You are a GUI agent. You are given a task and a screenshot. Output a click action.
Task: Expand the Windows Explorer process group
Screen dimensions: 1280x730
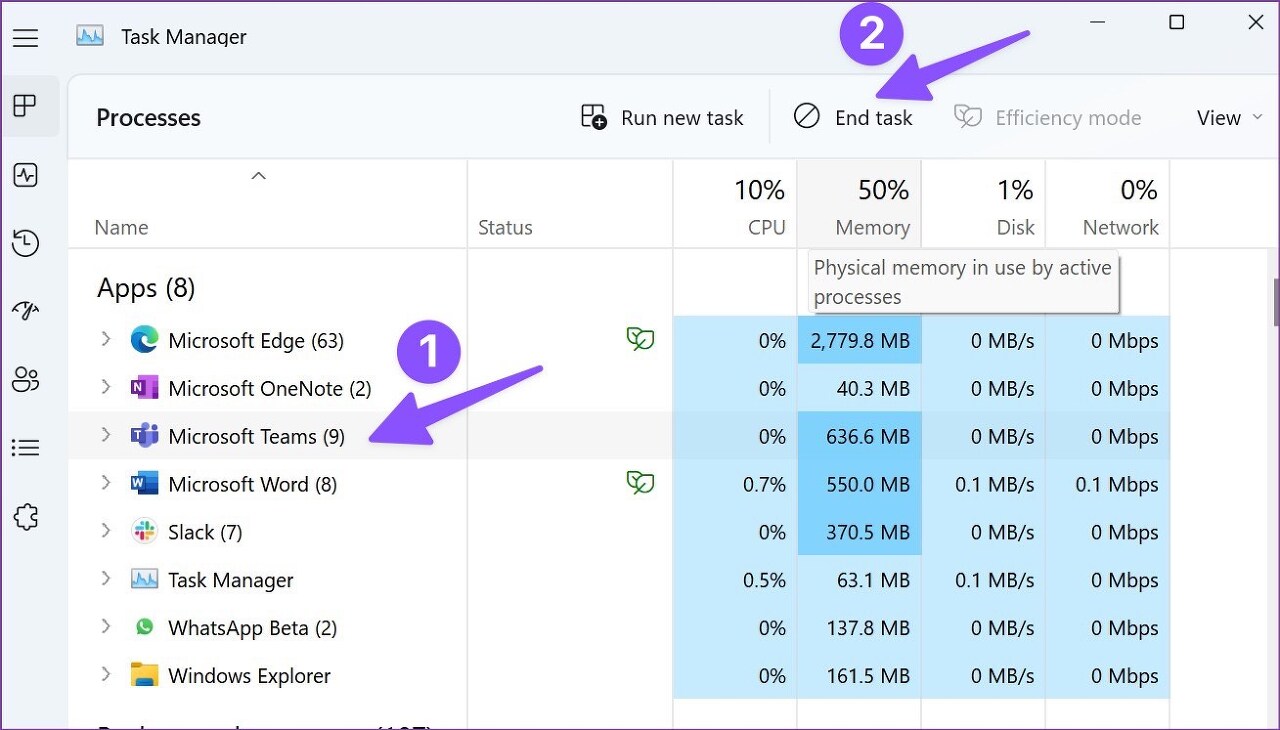[105, 676]
